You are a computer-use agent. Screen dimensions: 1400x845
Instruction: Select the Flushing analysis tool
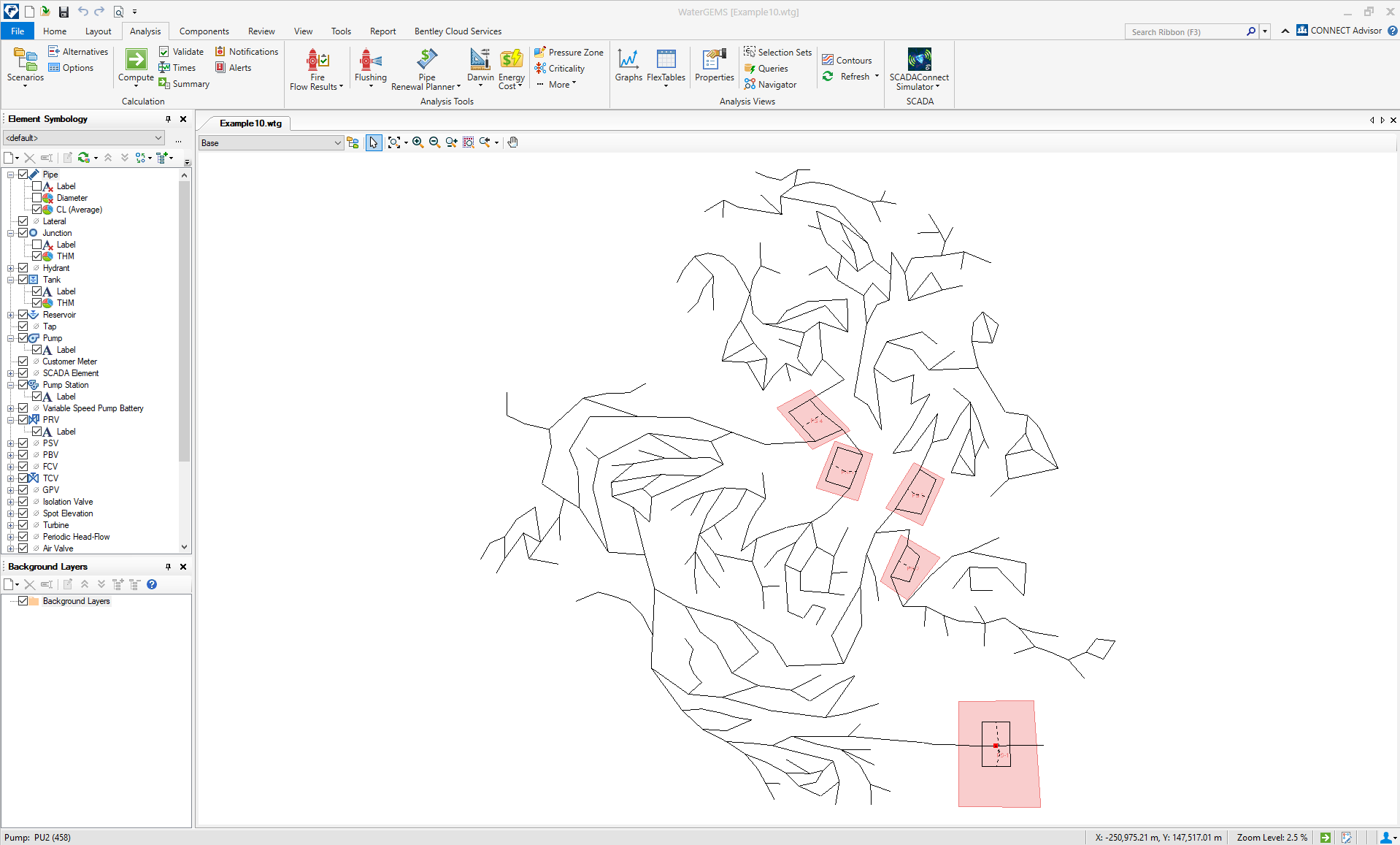370,66
